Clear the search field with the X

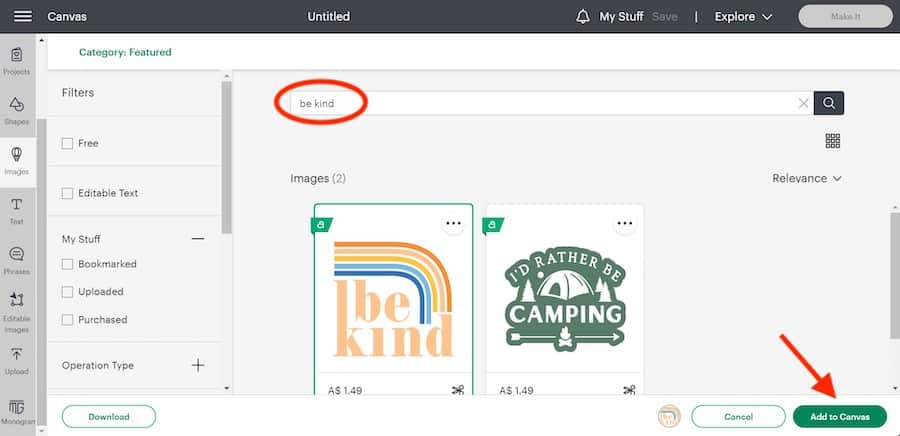[804, 103]
